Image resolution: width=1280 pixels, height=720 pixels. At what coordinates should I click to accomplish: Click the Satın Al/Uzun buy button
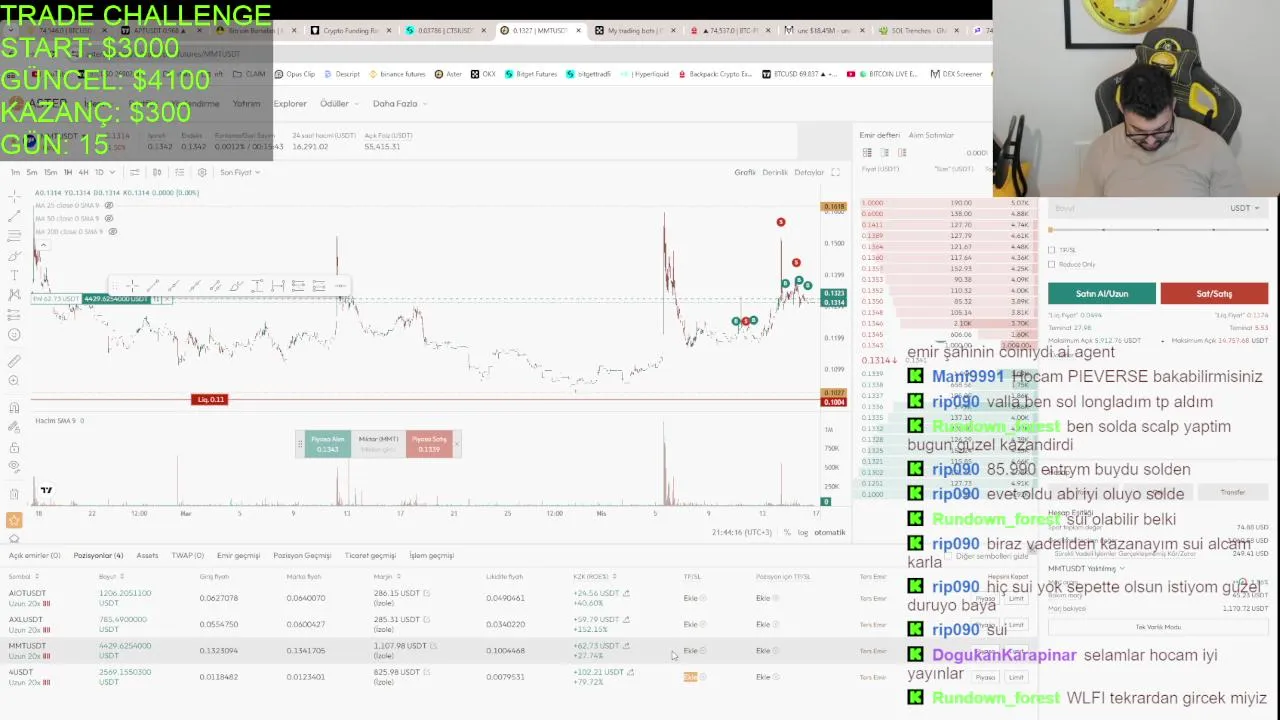[x=1102, y=293]
